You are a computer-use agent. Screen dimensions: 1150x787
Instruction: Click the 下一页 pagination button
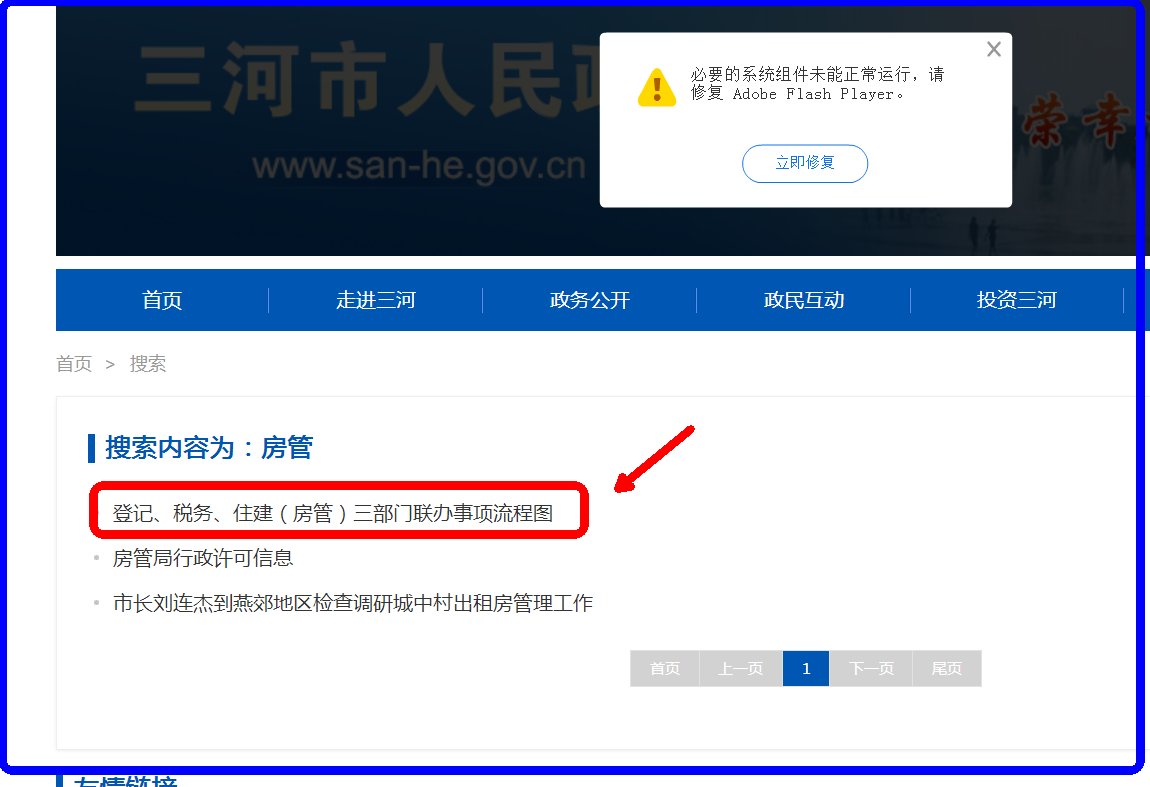871,668
